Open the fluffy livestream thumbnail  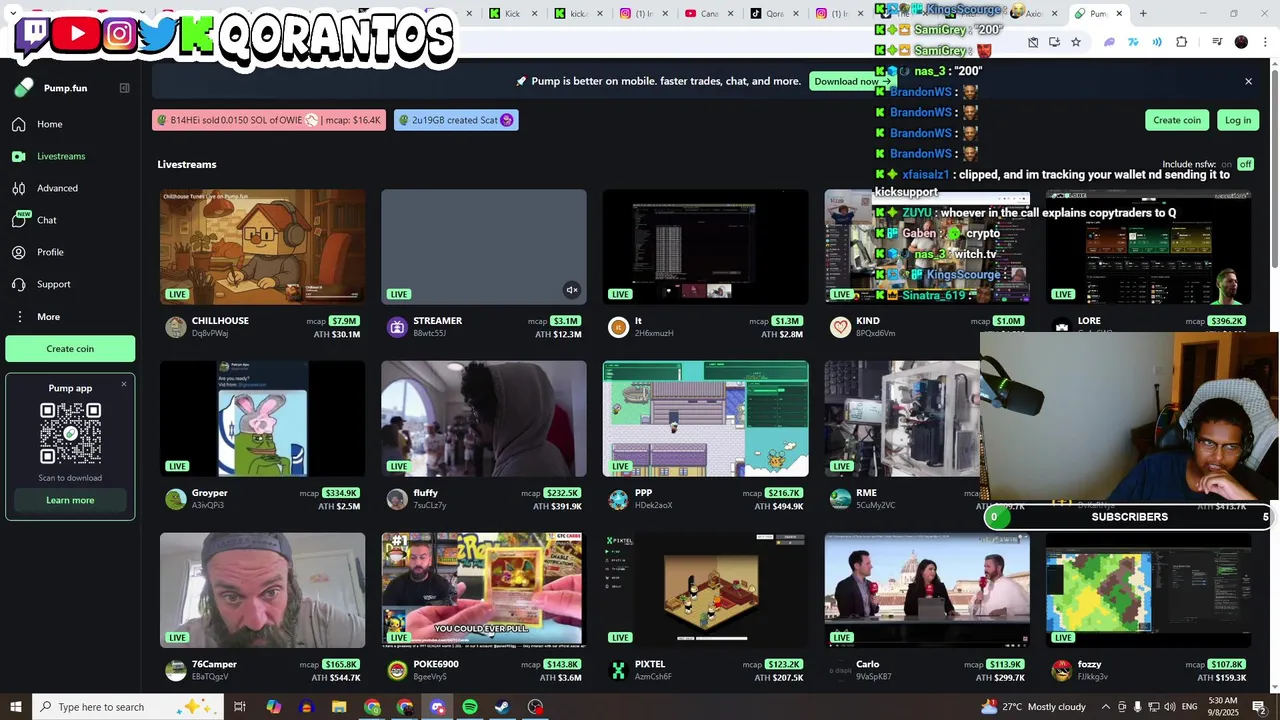tap(484, 419)
